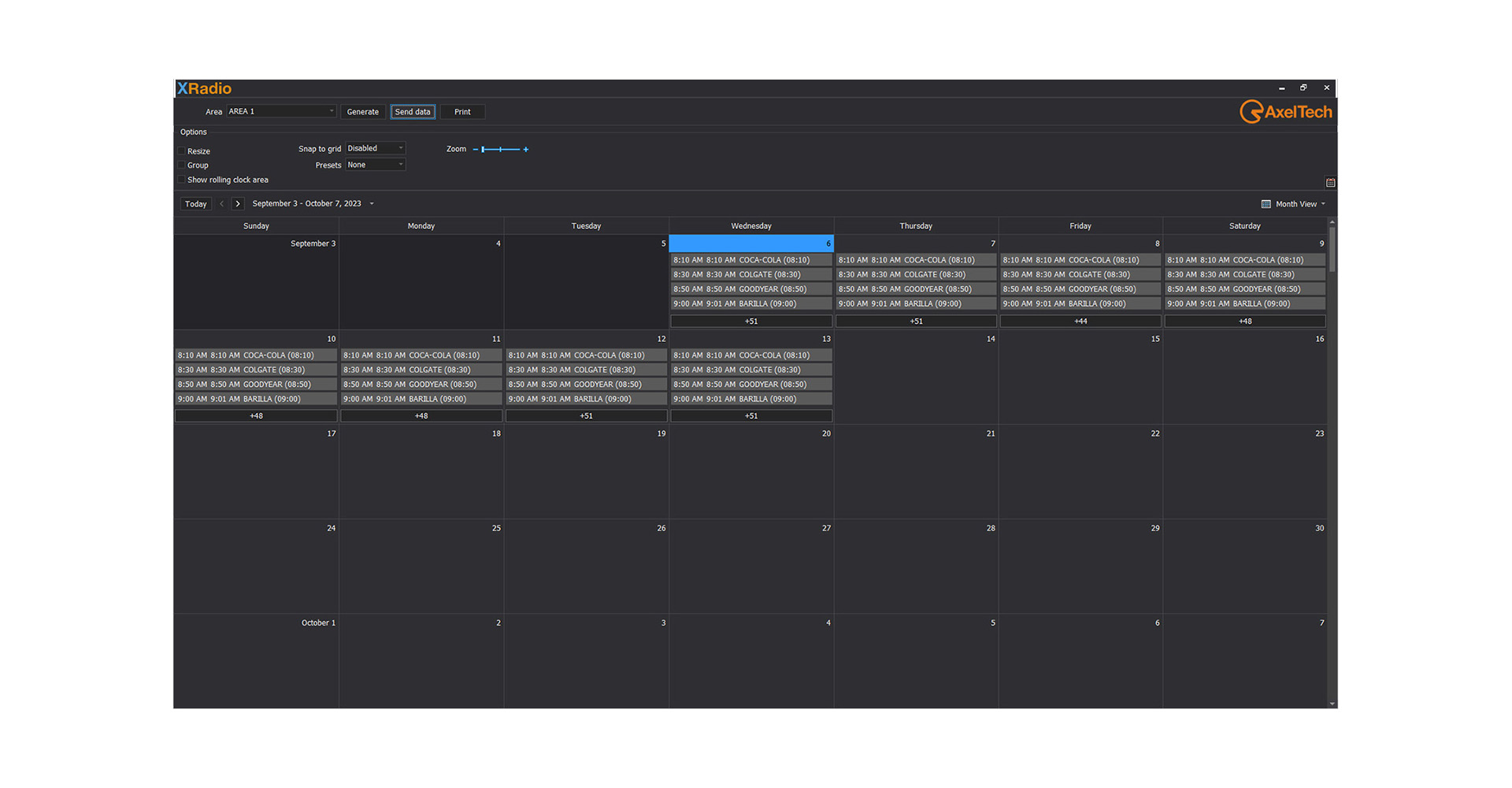This screenshot has height=788, width=1512.
Task: Expand the Snap to grid dropdown
Action: tap(376, 148)
